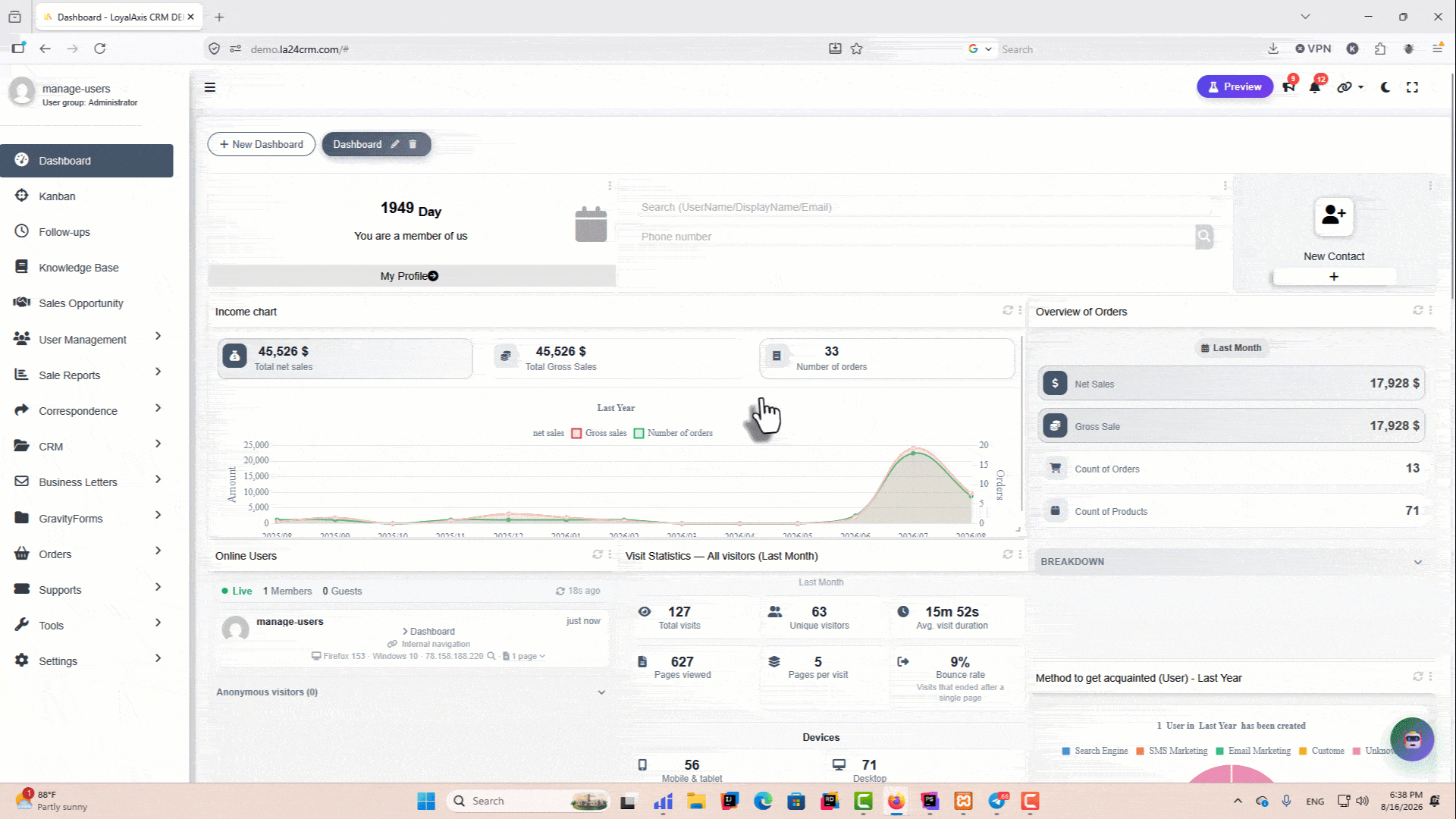Open Follow-ups in sidebar
Screen dimensions: 1456x819
(86, 232)
